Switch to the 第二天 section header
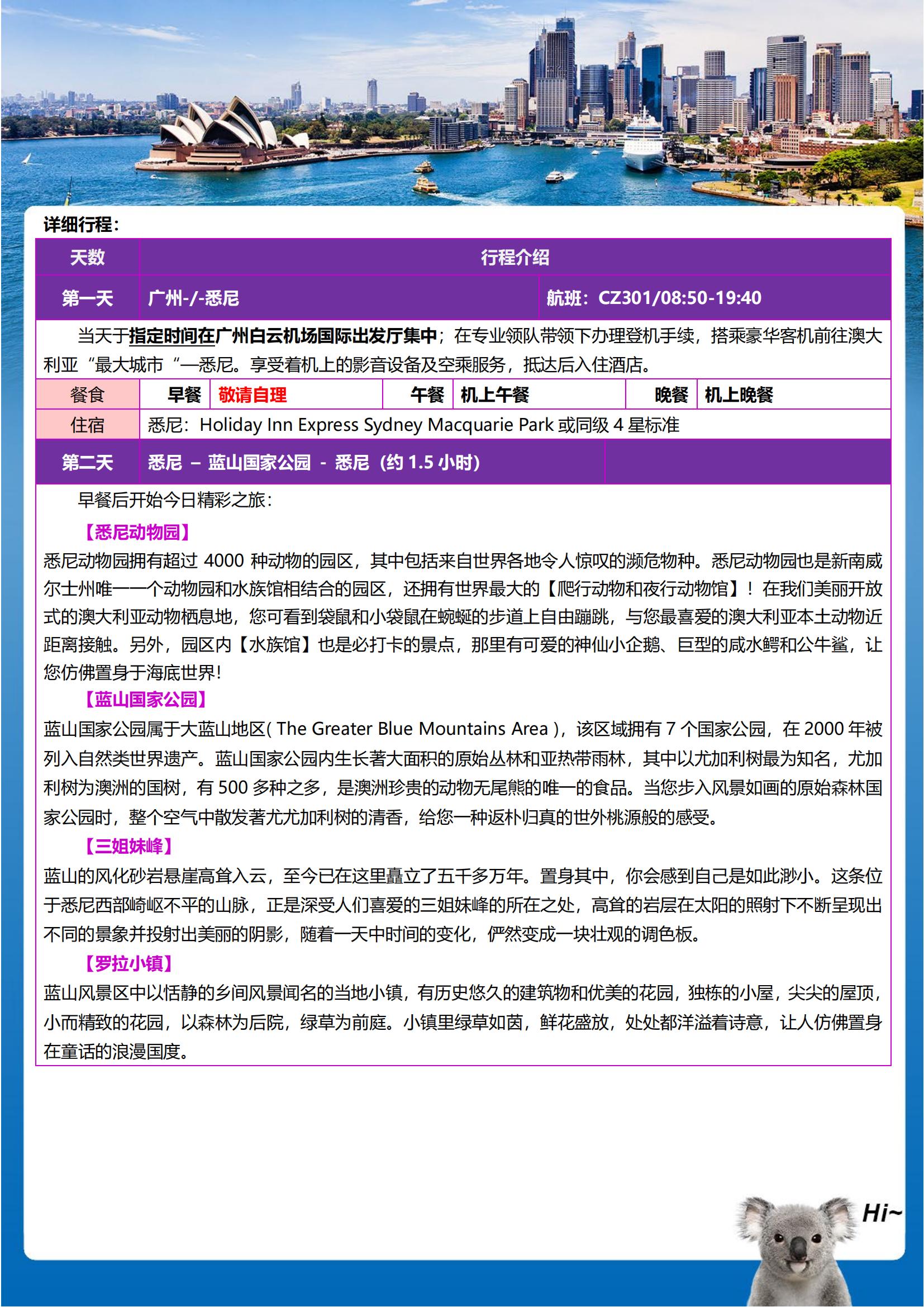Screen dimensions: 924x1307 (87, 464)
